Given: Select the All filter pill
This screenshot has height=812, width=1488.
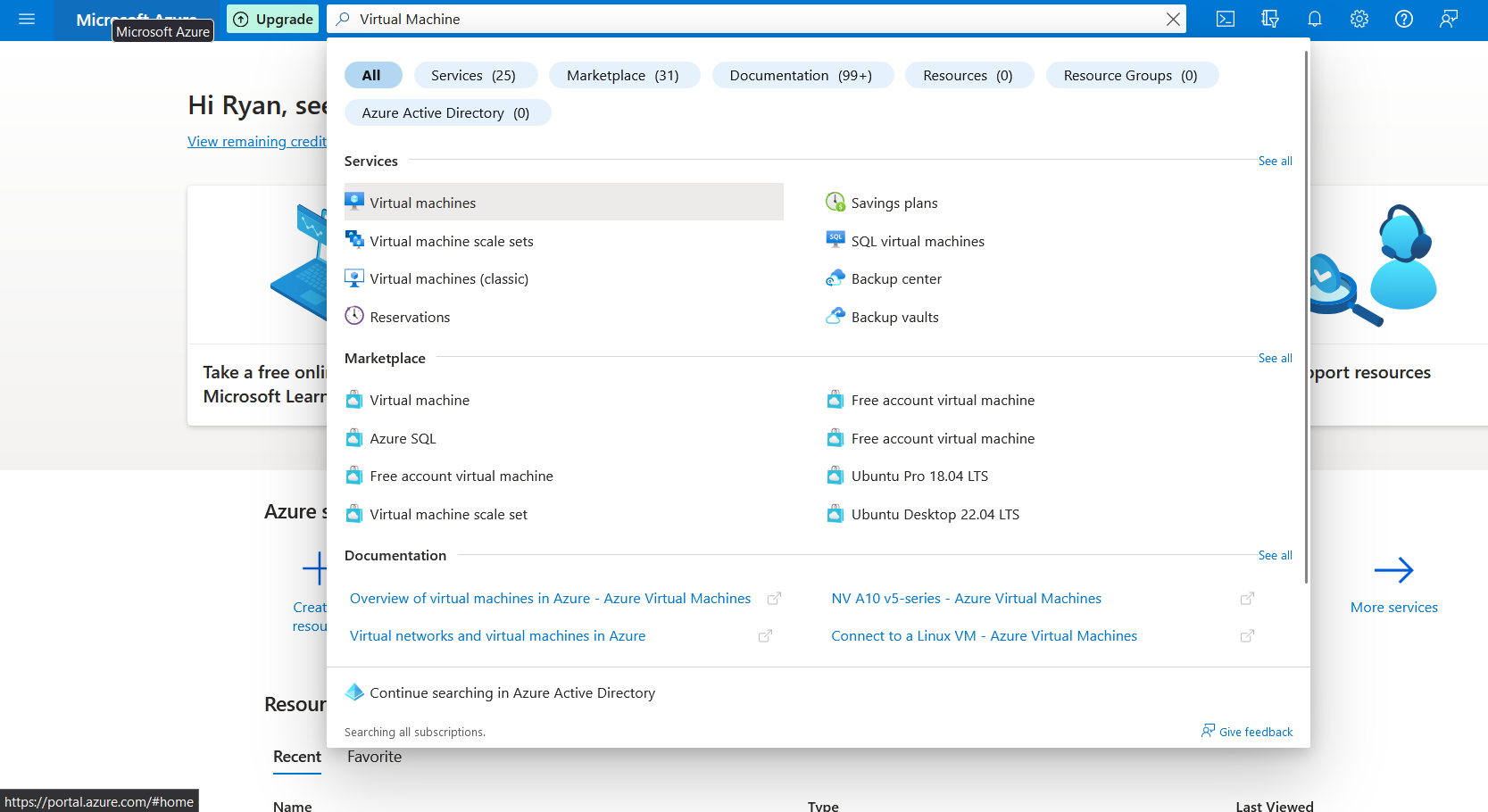Looking at the screenshot, I should [x=373, y=75].
